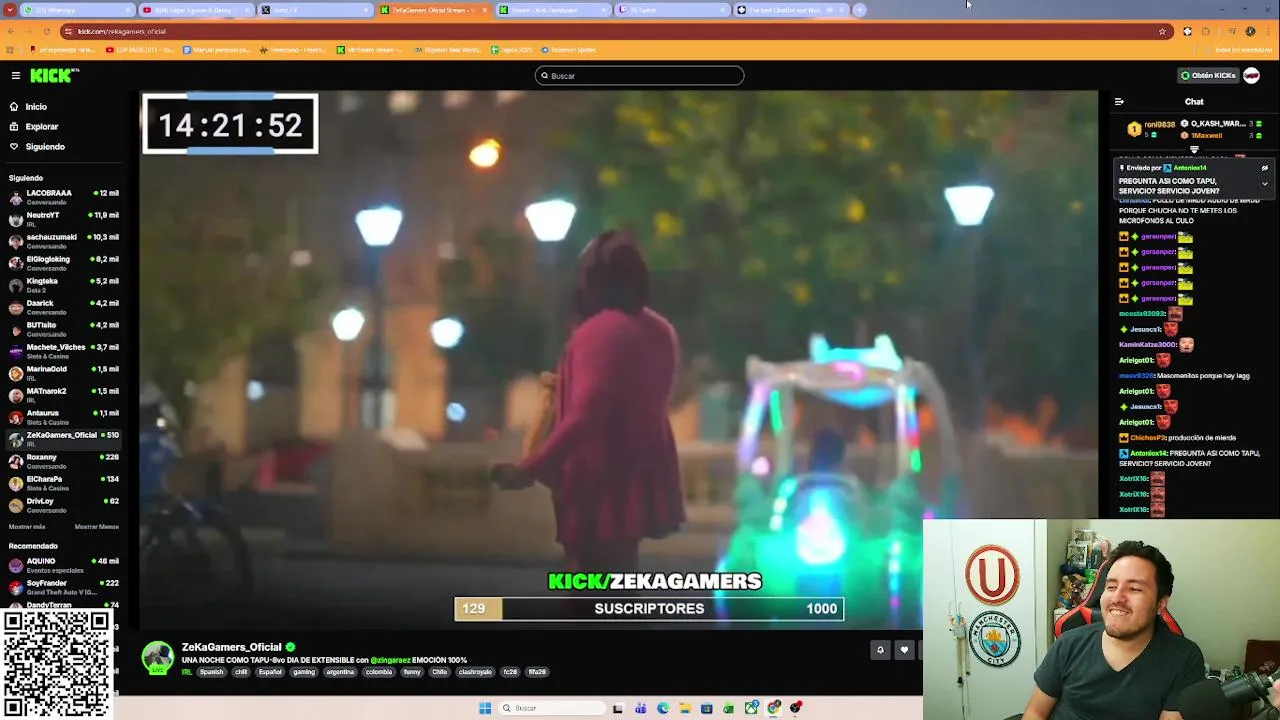Switch to the Twitch browser tab
This screenshot has height=720, width=1280.
point(672,10)
